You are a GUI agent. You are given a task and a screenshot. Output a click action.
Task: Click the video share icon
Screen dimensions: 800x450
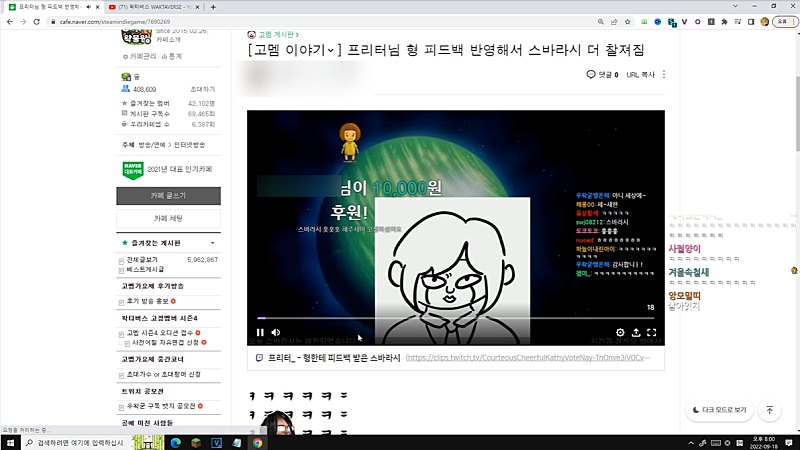coord(636,332)
